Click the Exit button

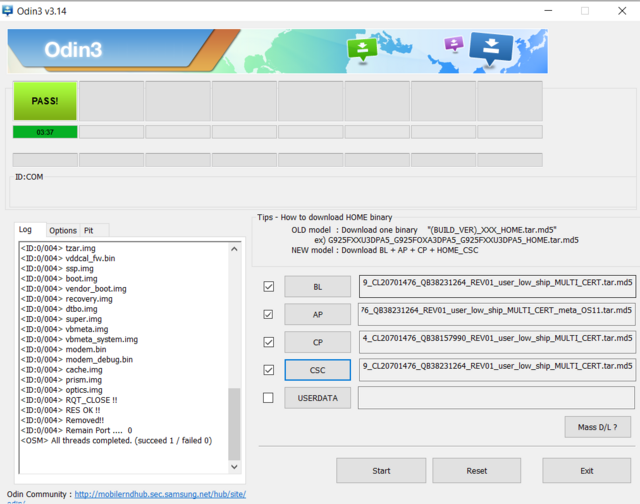click(587, 471)
